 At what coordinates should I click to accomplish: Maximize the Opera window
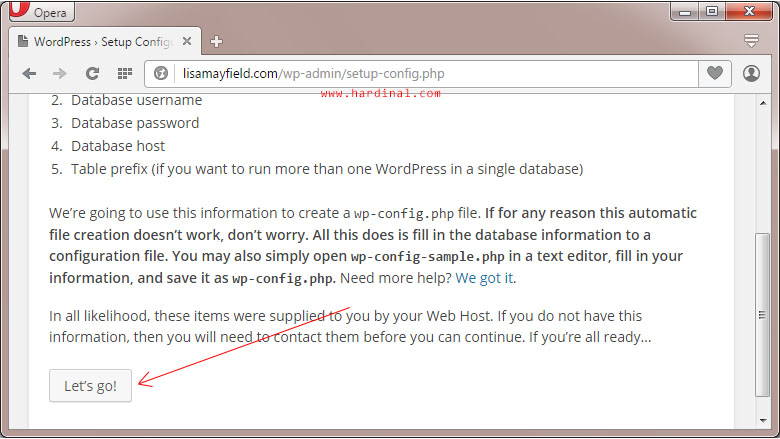pos(712,11)
